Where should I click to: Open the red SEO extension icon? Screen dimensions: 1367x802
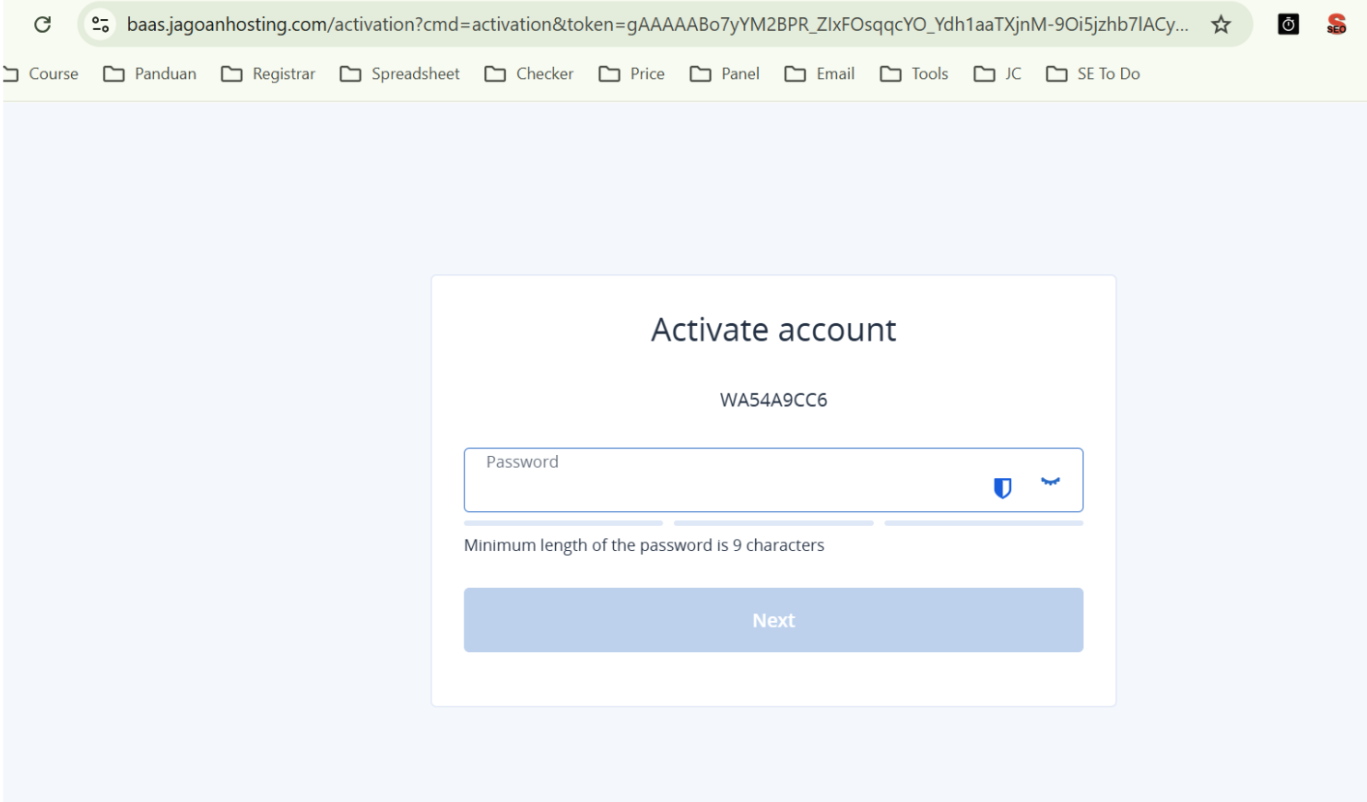1336,25
